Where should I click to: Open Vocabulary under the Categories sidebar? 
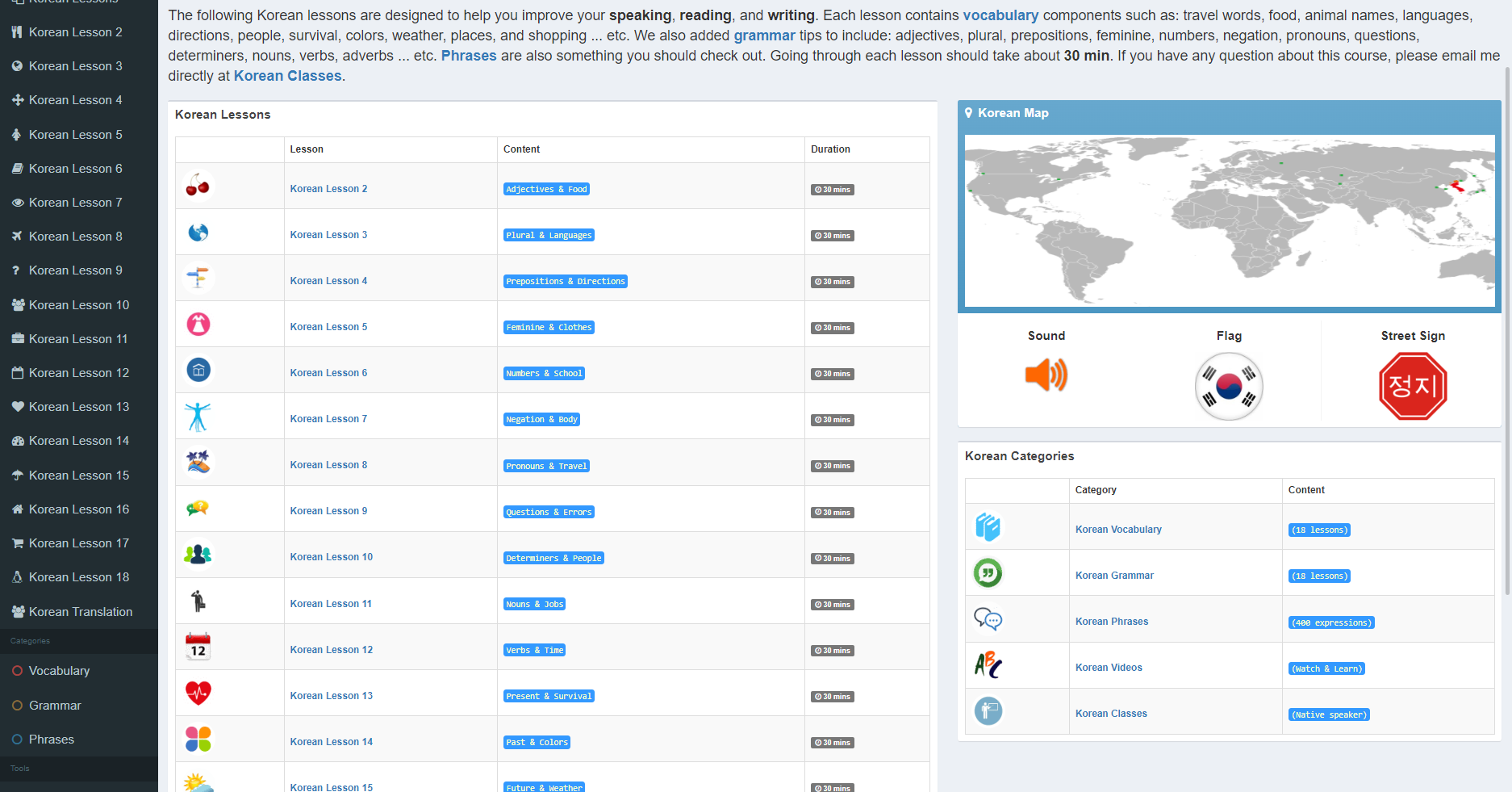coord(59,670)
